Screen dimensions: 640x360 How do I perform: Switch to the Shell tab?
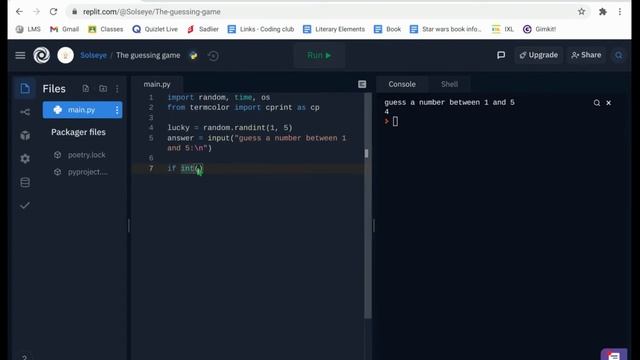[x=449, y=84]
